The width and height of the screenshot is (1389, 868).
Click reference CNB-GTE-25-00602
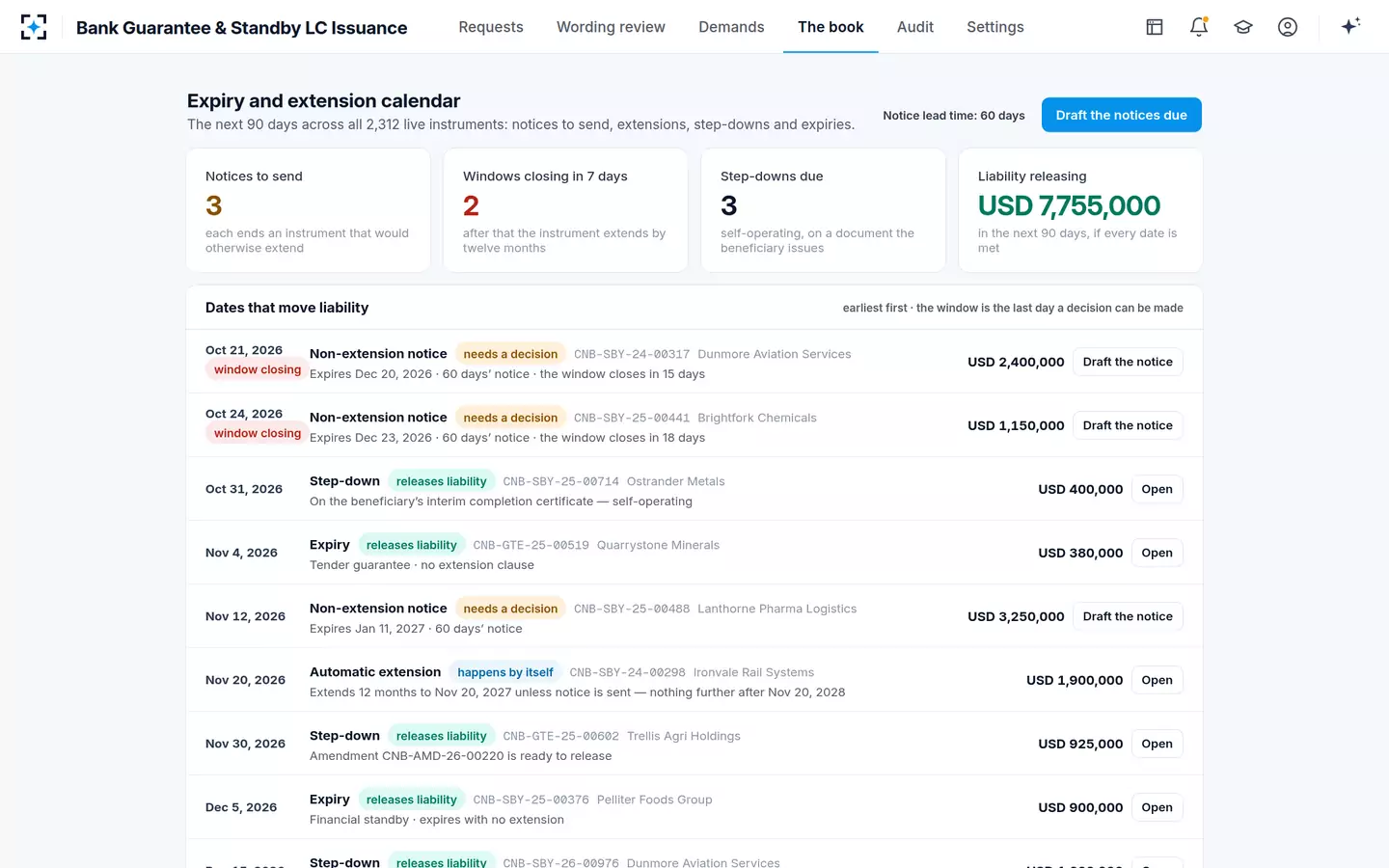click(x=560, y=736)
